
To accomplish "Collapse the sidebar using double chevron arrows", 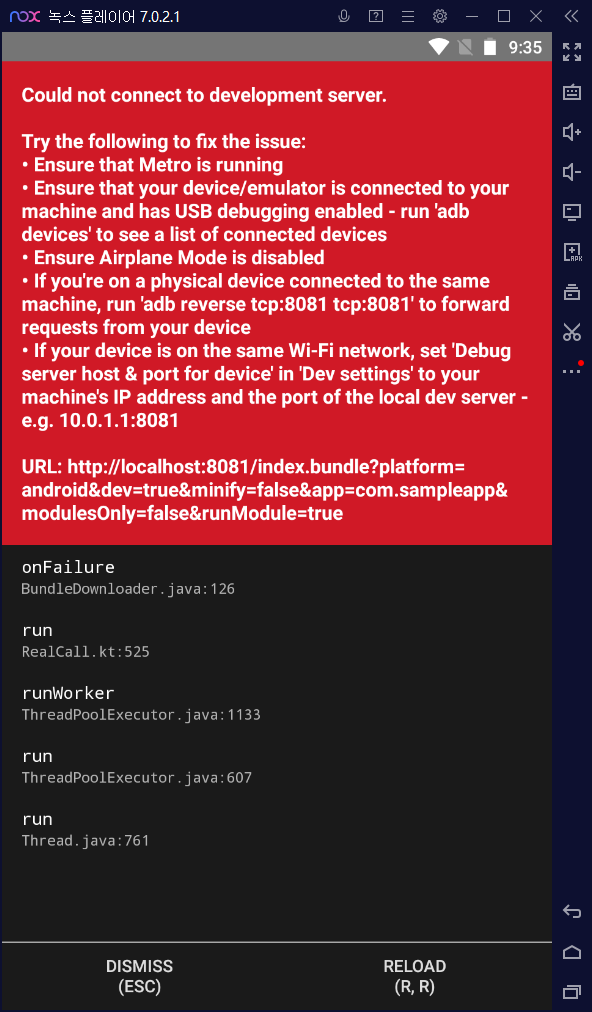I will click(x=571, y=16).
